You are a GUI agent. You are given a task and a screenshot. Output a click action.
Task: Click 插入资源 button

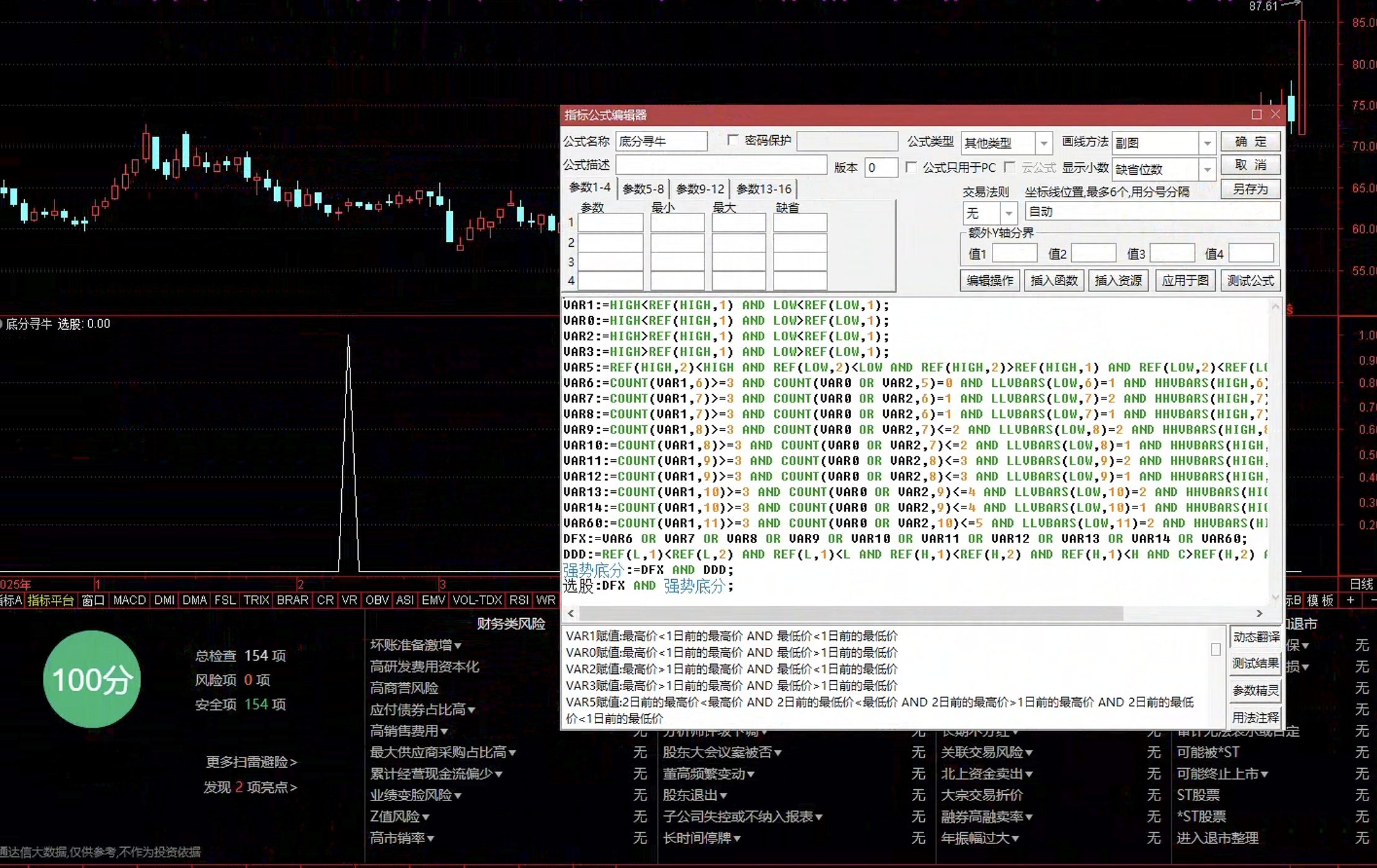(1118, 280)
